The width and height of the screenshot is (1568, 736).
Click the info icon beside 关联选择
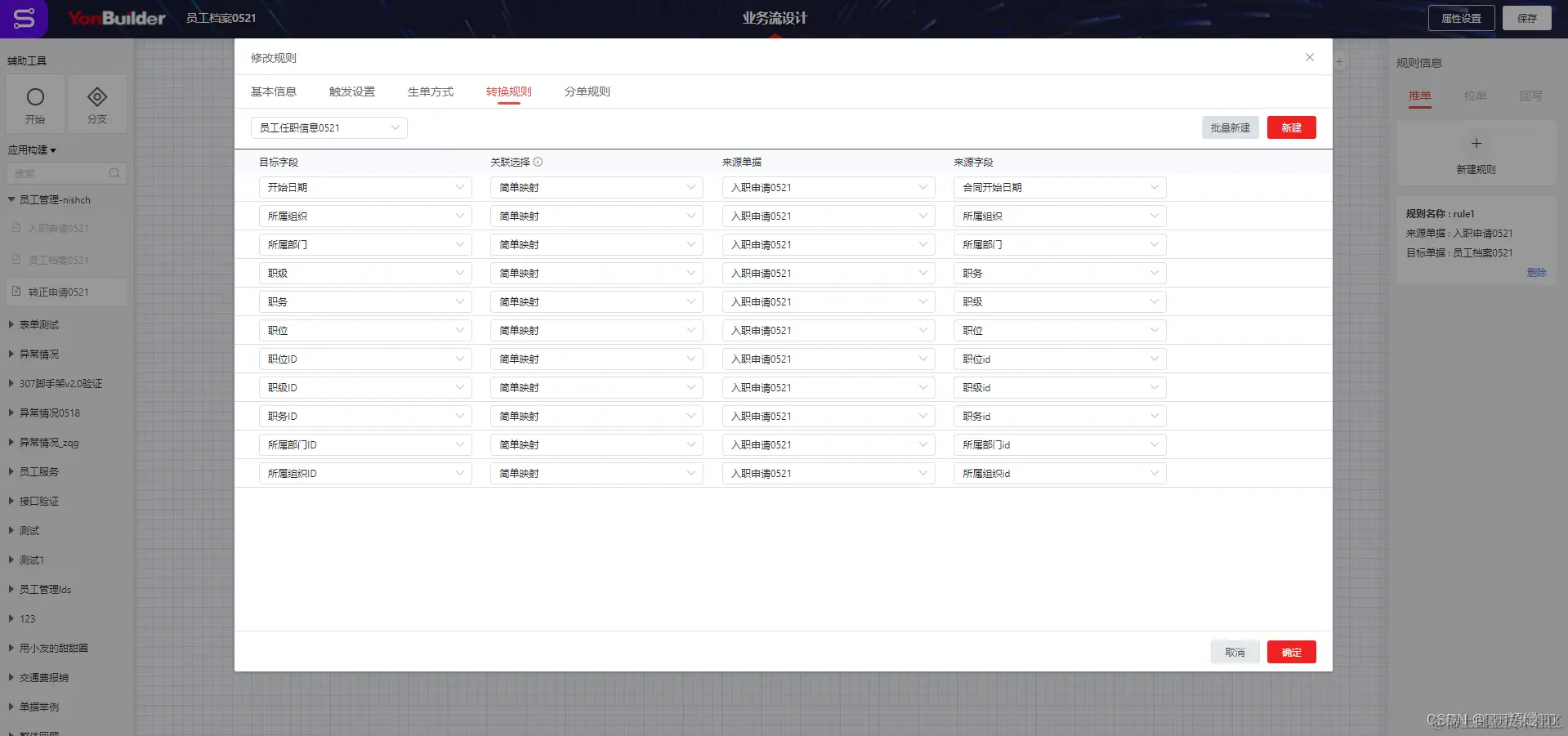[x=538, y=162]
